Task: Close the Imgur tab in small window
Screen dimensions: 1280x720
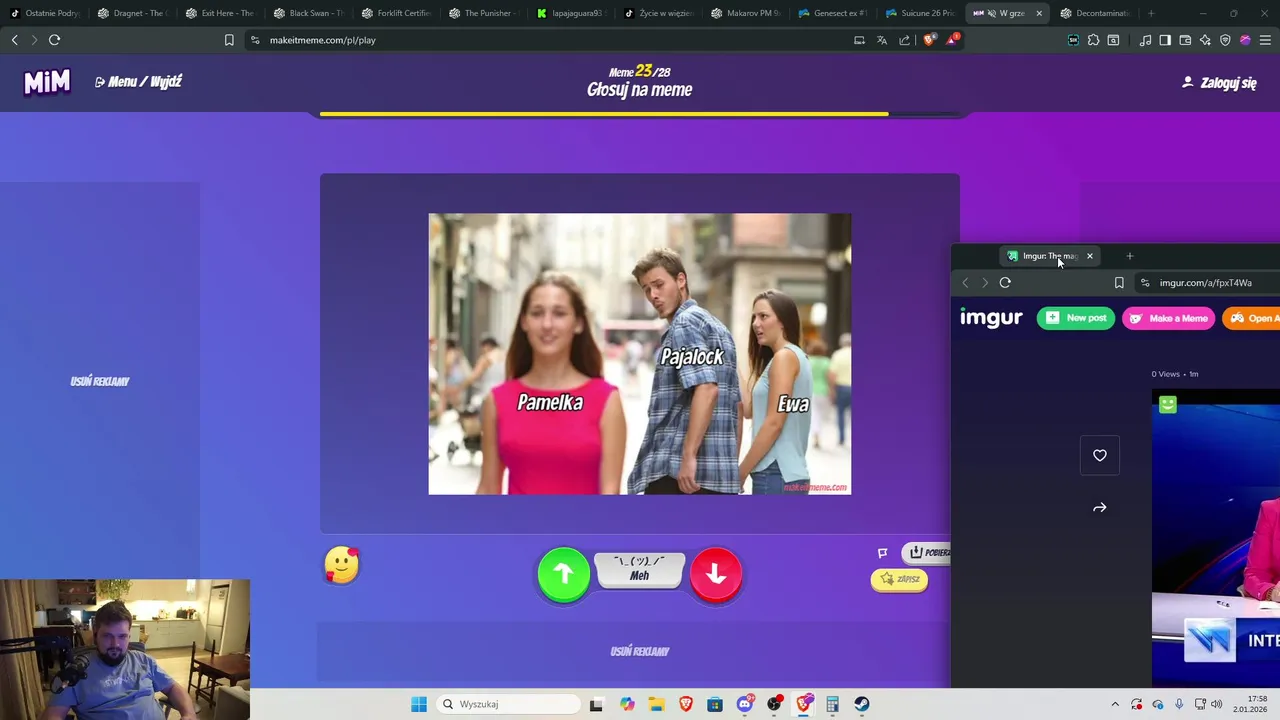Action: [1090, 256]
